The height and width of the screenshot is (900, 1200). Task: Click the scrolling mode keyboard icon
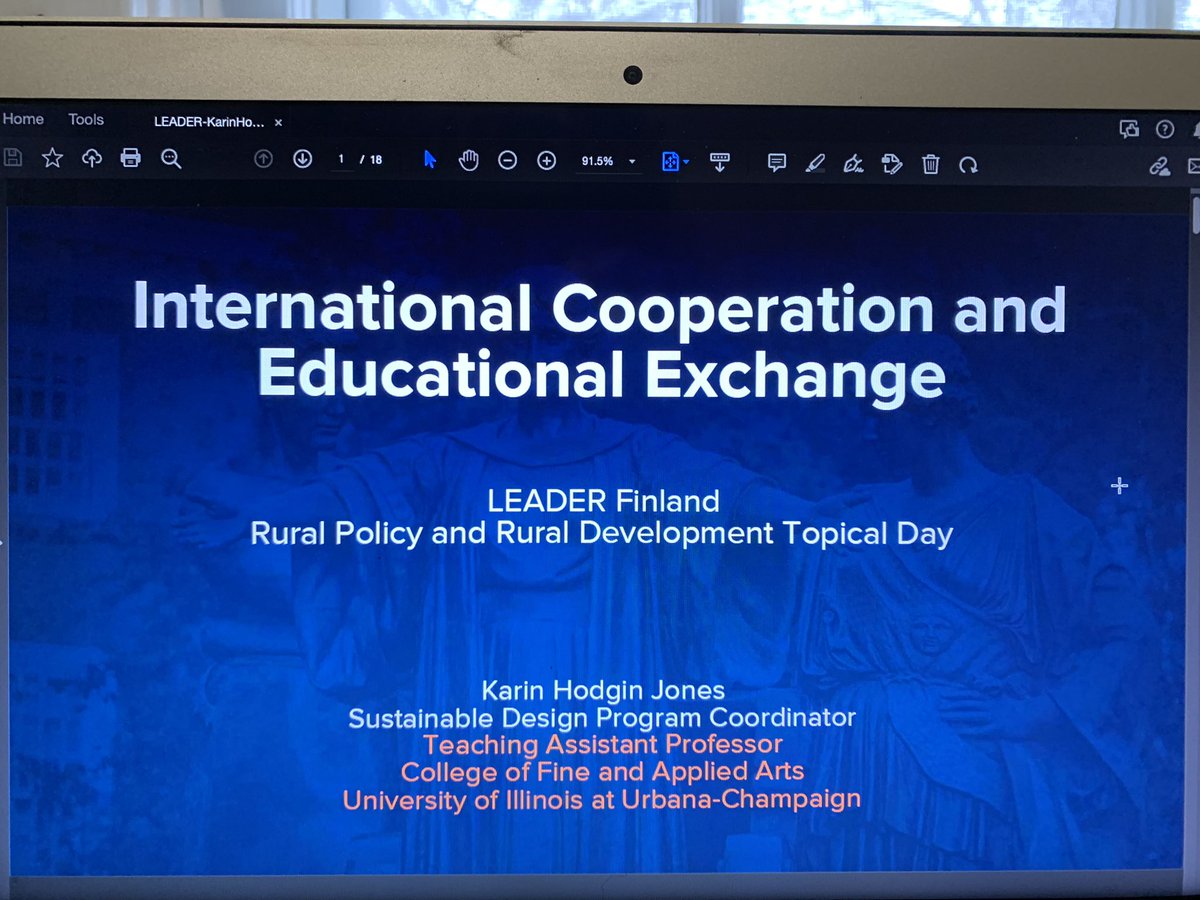pos(719,161)
